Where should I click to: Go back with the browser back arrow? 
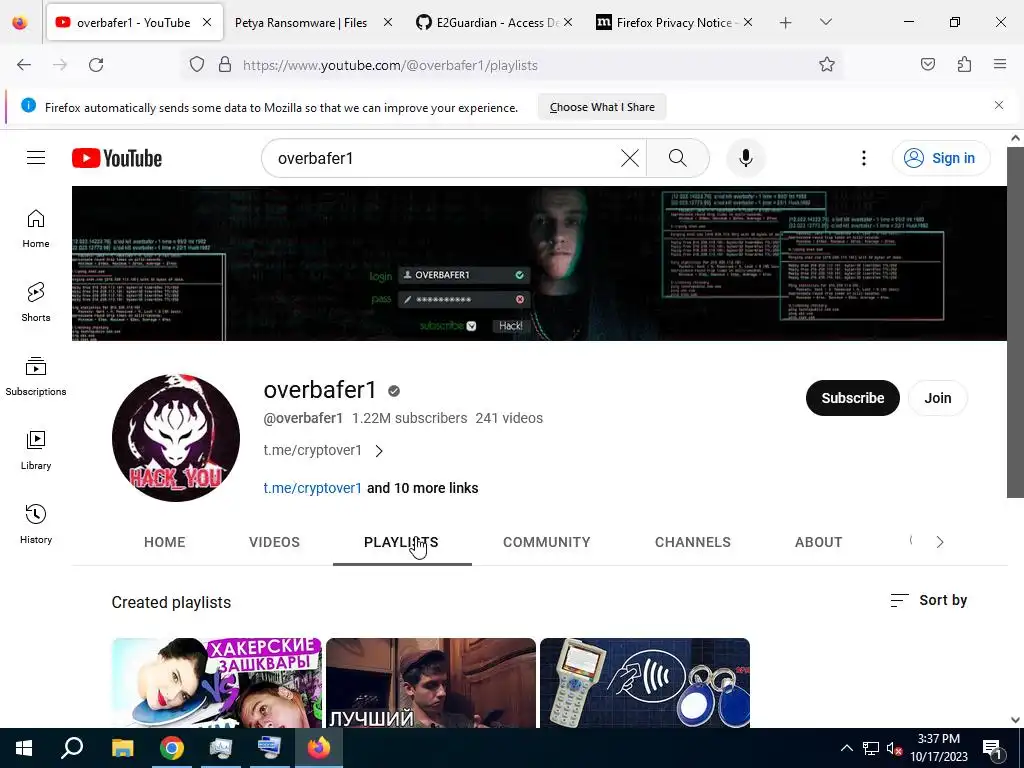coord(24,65)
